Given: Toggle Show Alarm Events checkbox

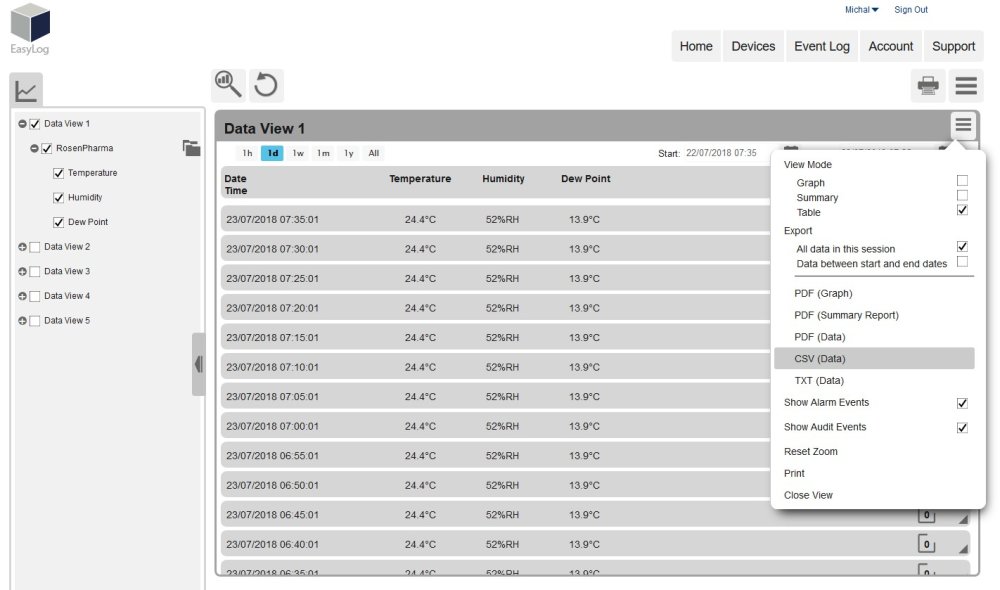Looking at the screenshot, I should 962,403.
